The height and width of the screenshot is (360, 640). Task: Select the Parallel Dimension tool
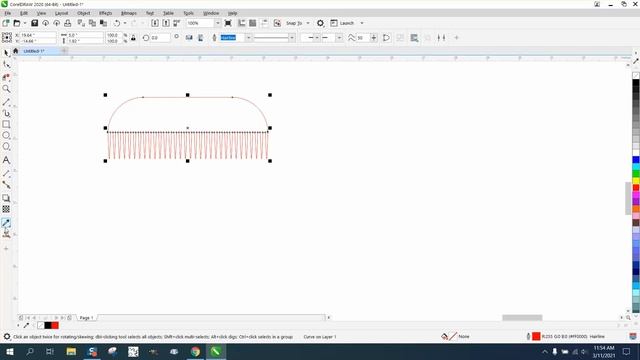pos(6,173)
